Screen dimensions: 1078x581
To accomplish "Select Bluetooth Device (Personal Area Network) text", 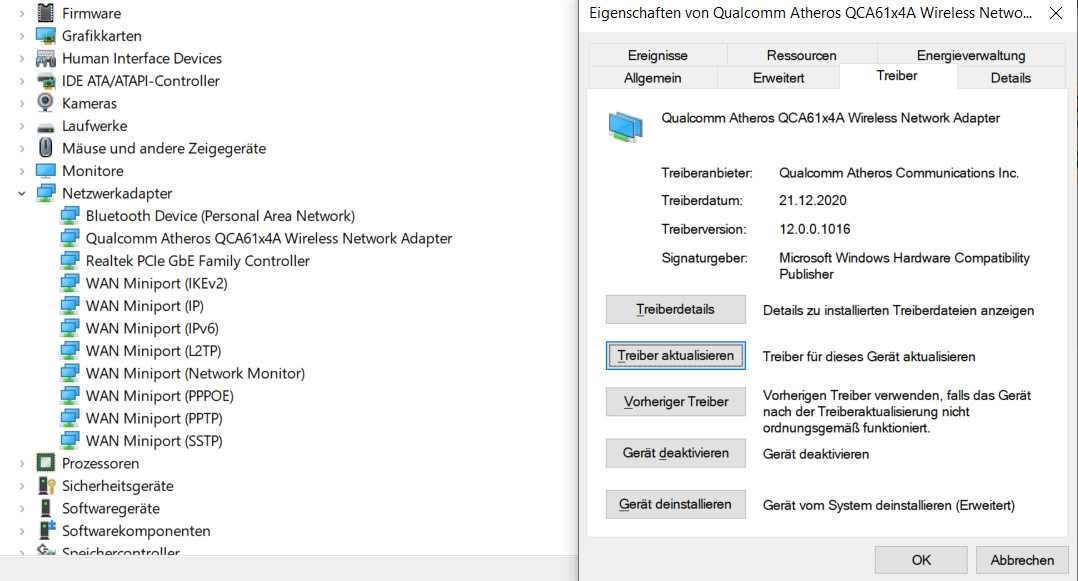I will (x=220, y=216).
